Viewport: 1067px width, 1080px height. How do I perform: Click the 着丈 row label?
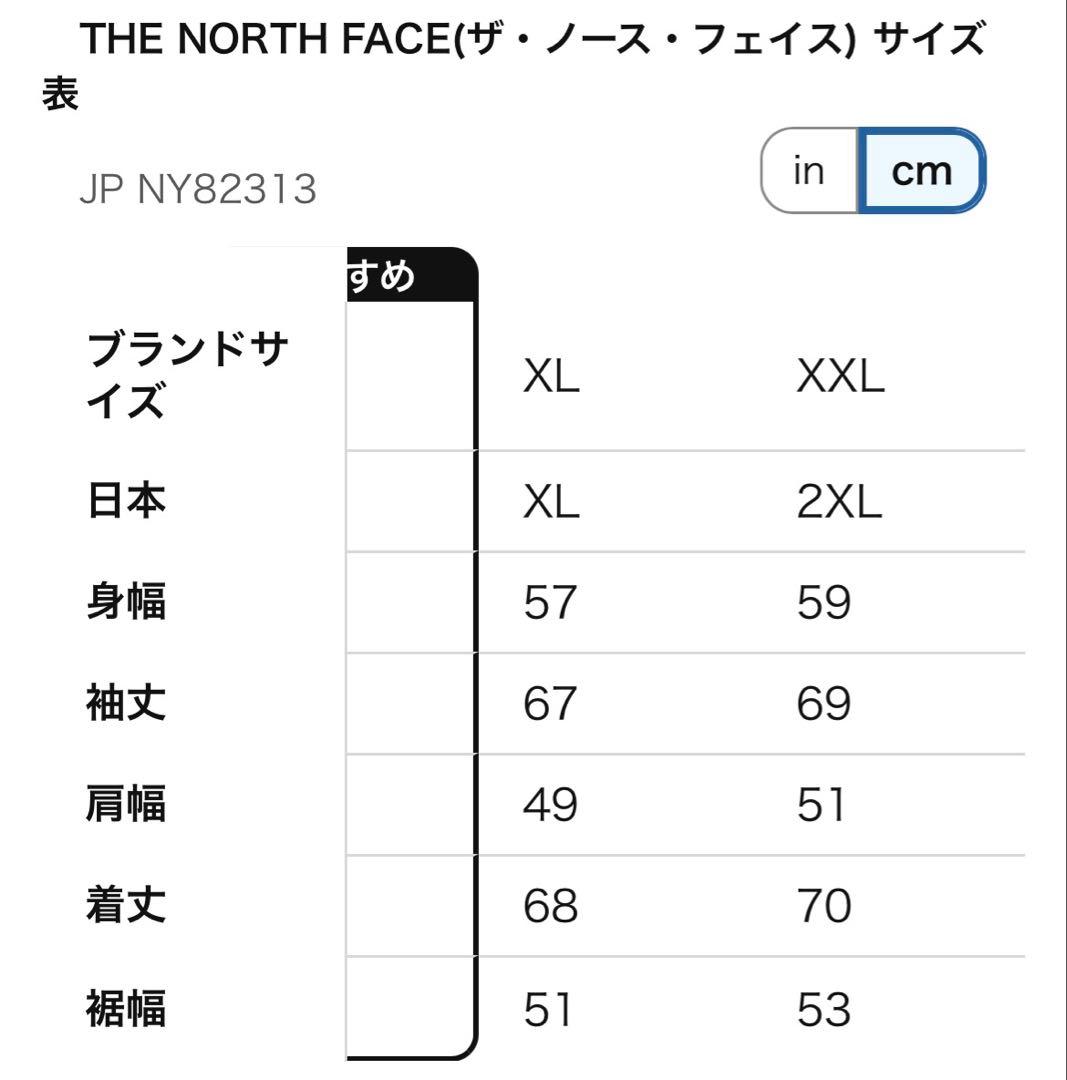click(x=126, y=906)
